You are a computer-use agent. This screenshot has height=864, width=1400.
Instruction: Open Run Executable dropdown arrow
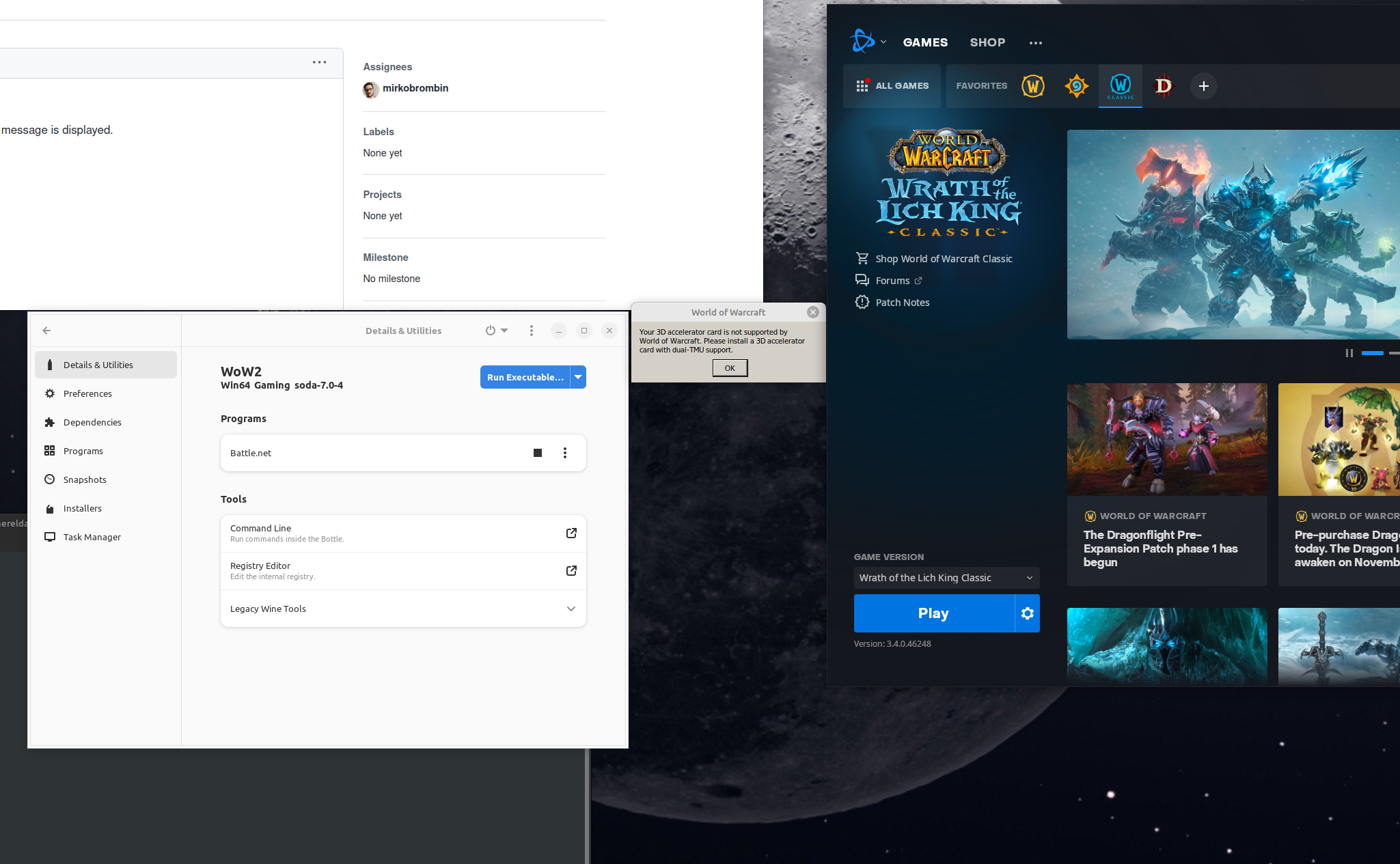click(578, 377)
